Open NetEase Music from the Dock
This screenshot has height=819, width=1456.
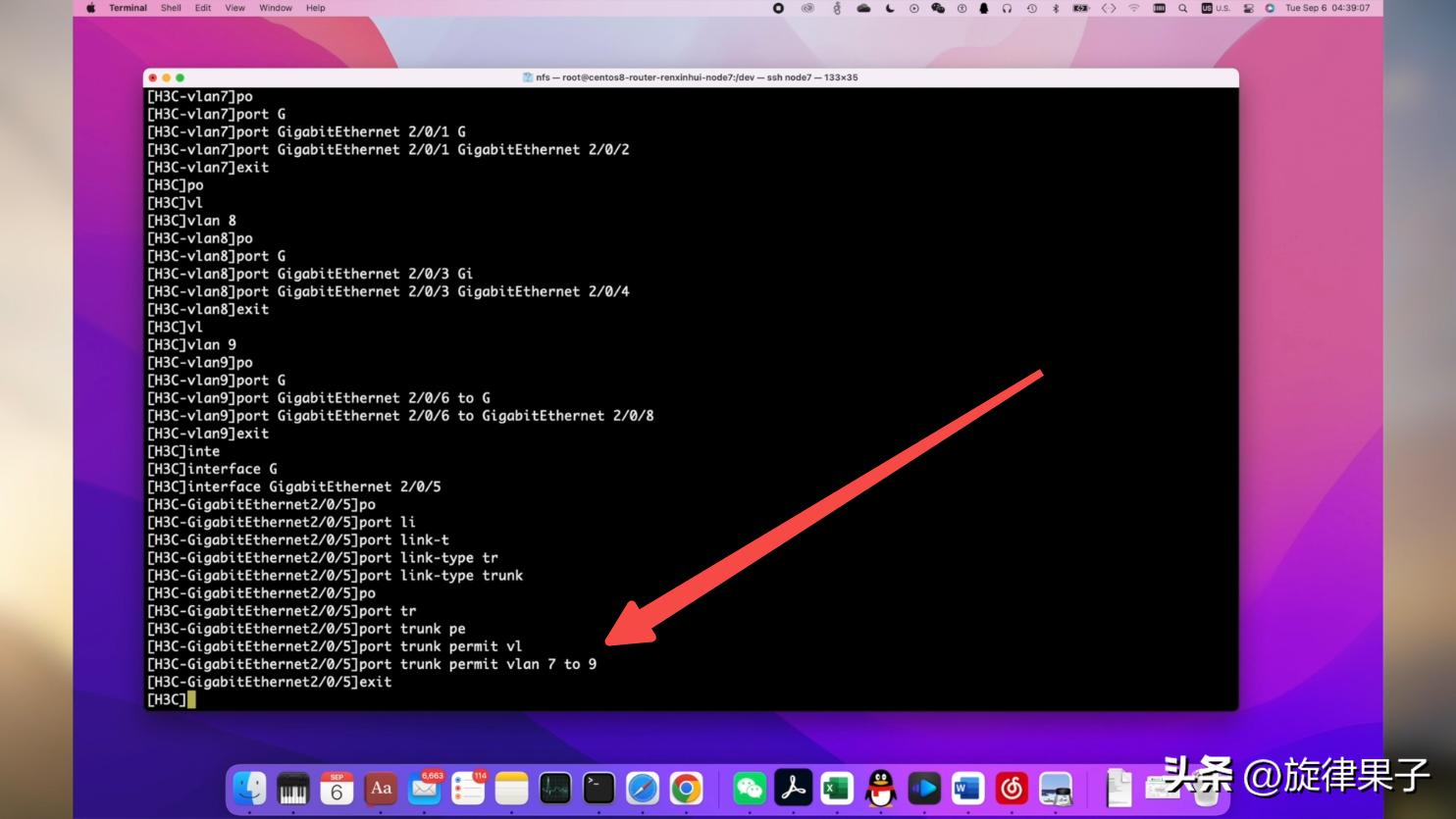(x=1012, y=788)
